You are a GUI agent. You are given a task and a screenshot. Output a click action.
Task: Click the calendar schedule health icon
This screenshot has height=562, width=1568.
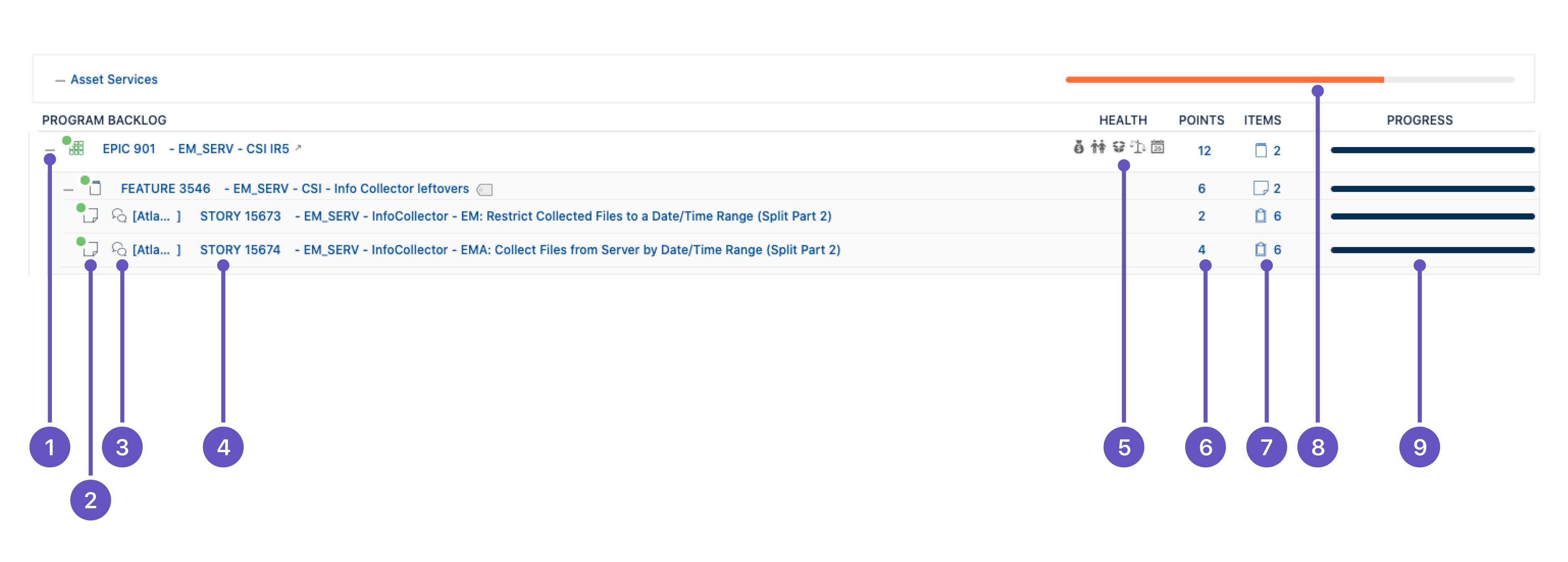pos(1157,147)
